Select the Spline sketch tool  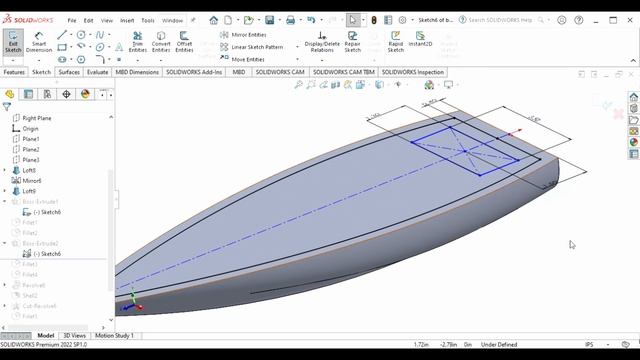(100, 35)
